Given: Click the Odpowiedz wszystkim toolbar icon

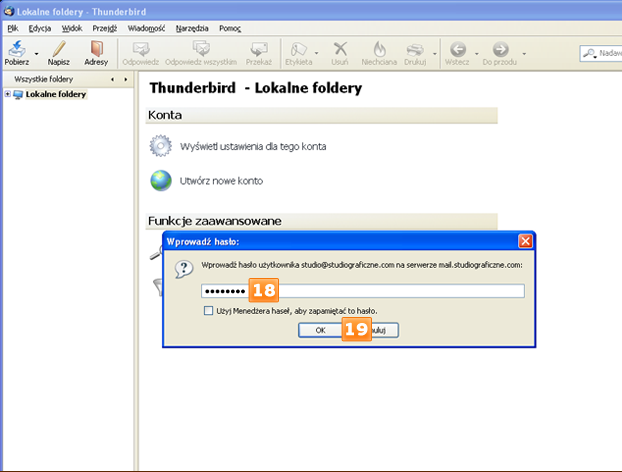Looking at the screenshot, I should (x=201, y=49).
